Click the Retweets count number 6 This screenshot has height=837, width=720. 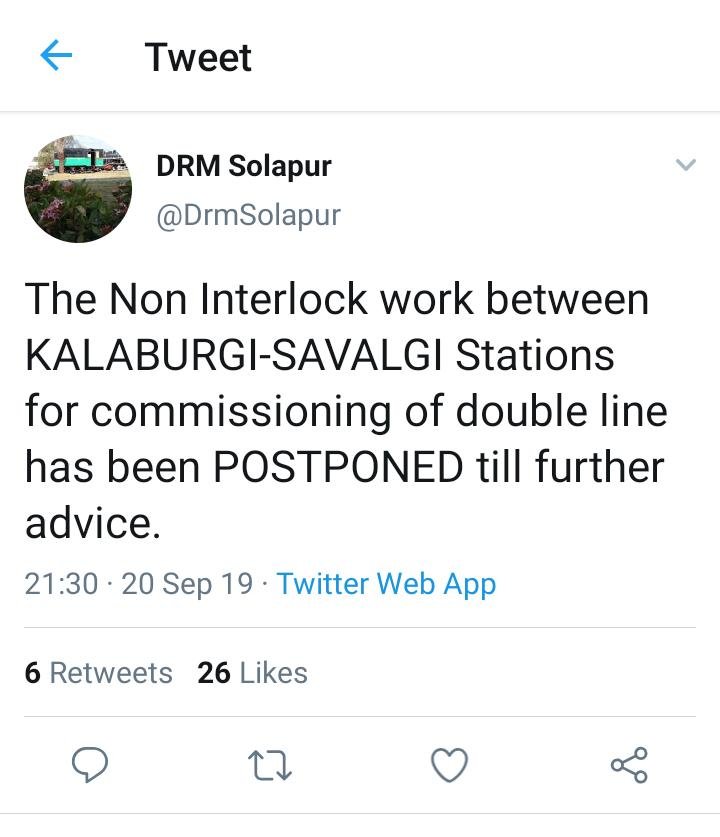32,673
